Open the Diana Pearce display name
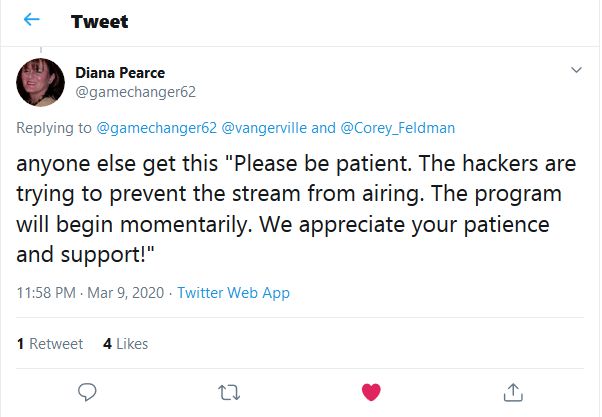Screen dimensions: 602x417 tap(120, 73)
